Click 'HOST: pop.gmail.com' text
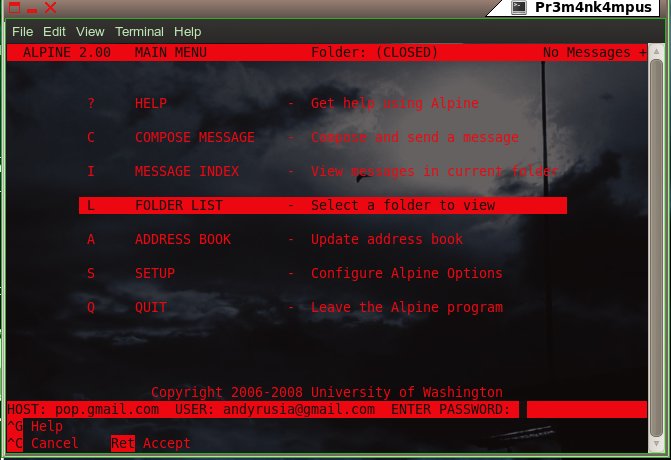Image resolution: width=671 pixels, height=460 pixels. click(x=83, y=410)
